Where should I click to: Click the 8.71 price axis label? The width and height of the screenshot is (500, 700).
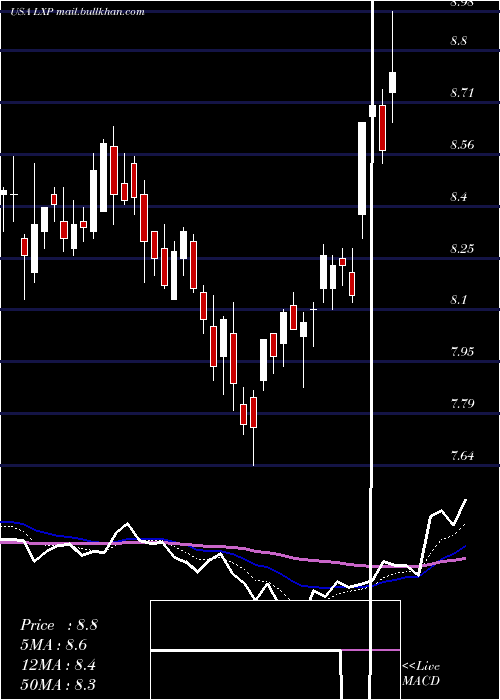pyautogui.click(x=462, y=93)
